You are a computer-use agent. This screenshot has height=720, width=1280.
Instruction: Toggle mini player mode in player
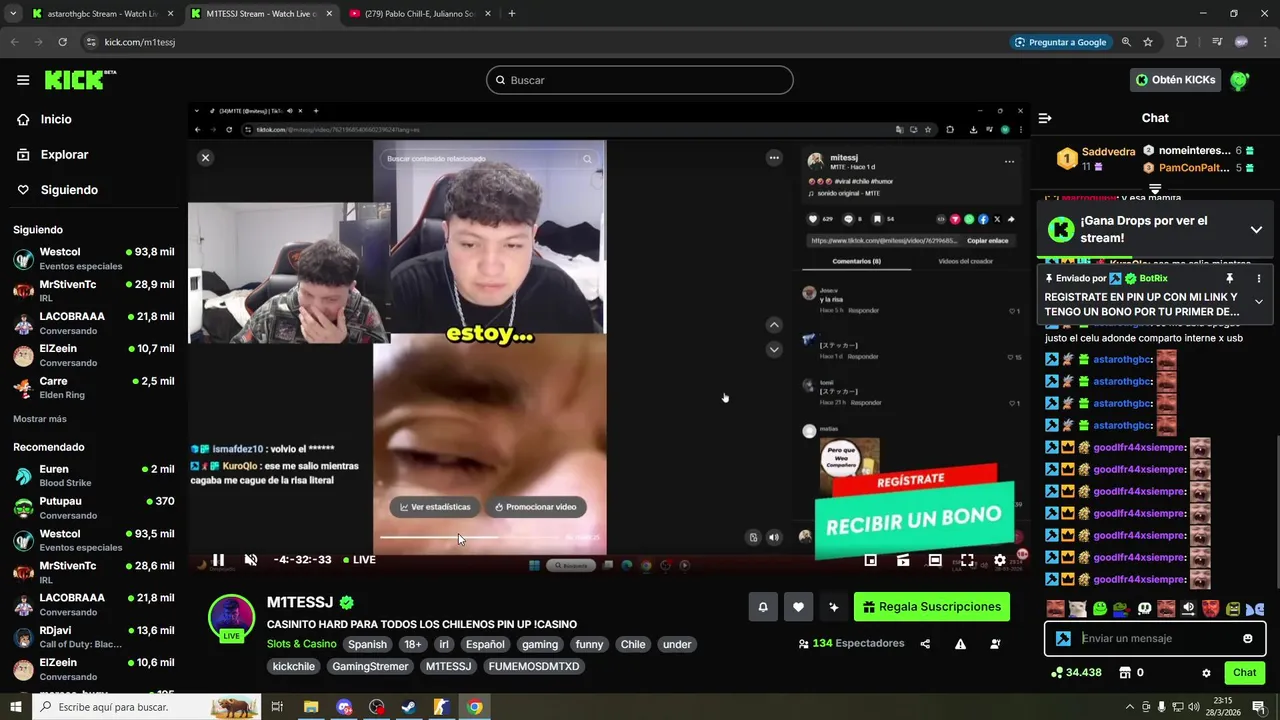(871, 560)
